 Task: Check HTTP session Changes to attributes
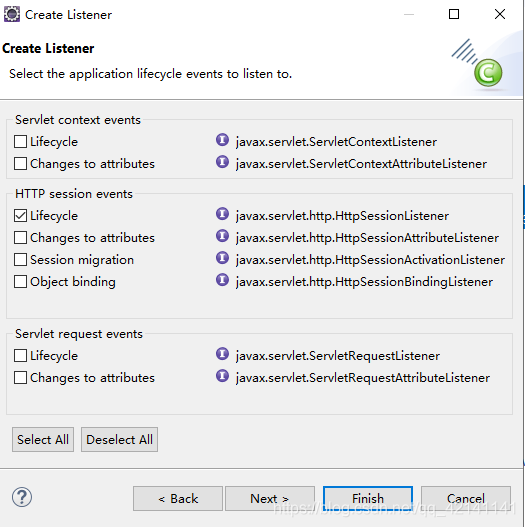(x=21, y=238)
